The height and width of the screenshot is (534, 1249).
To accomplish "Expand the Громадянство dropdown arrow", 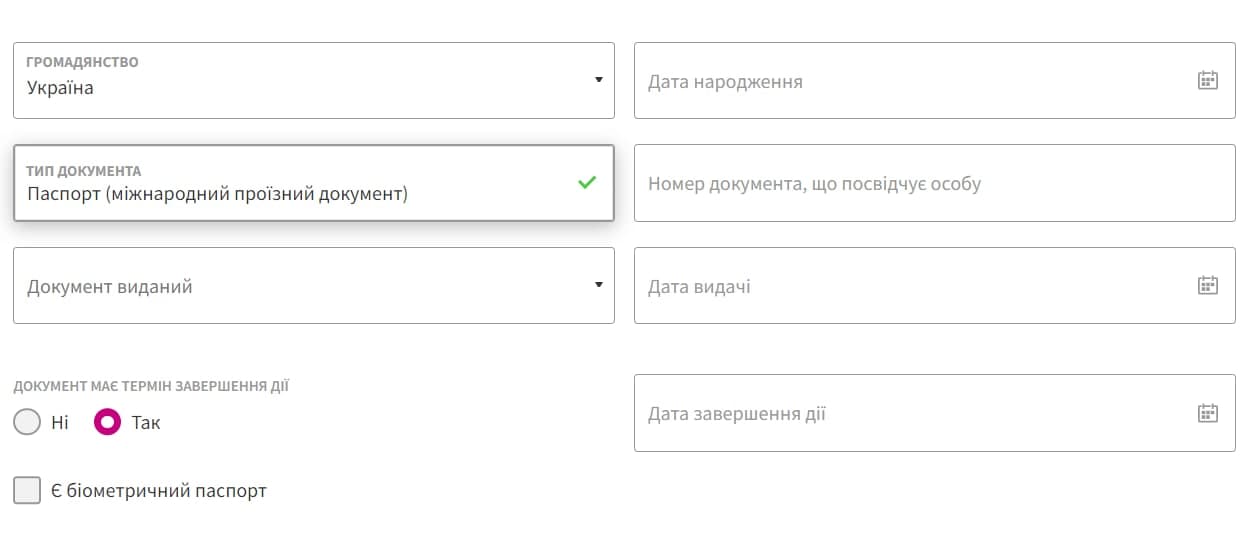I will (x=598, y=80).
